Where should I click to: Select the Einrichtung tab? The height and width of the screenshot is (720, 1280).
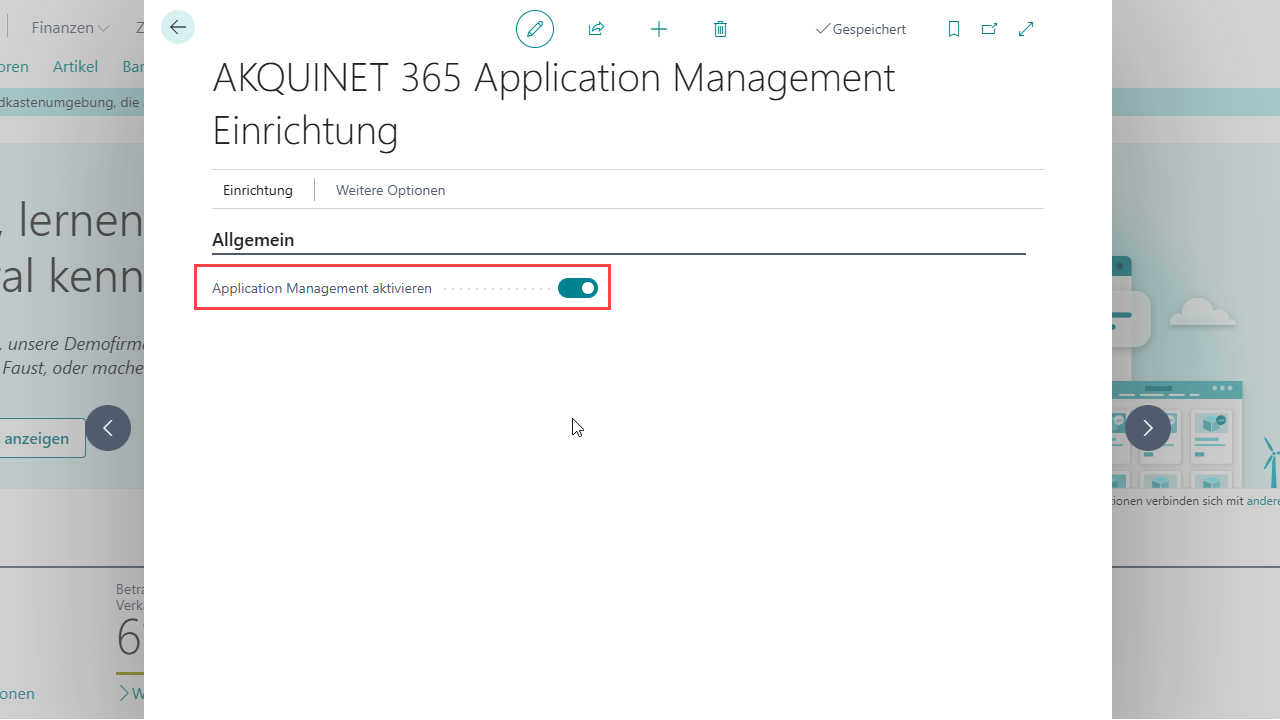tap(258, 190)
